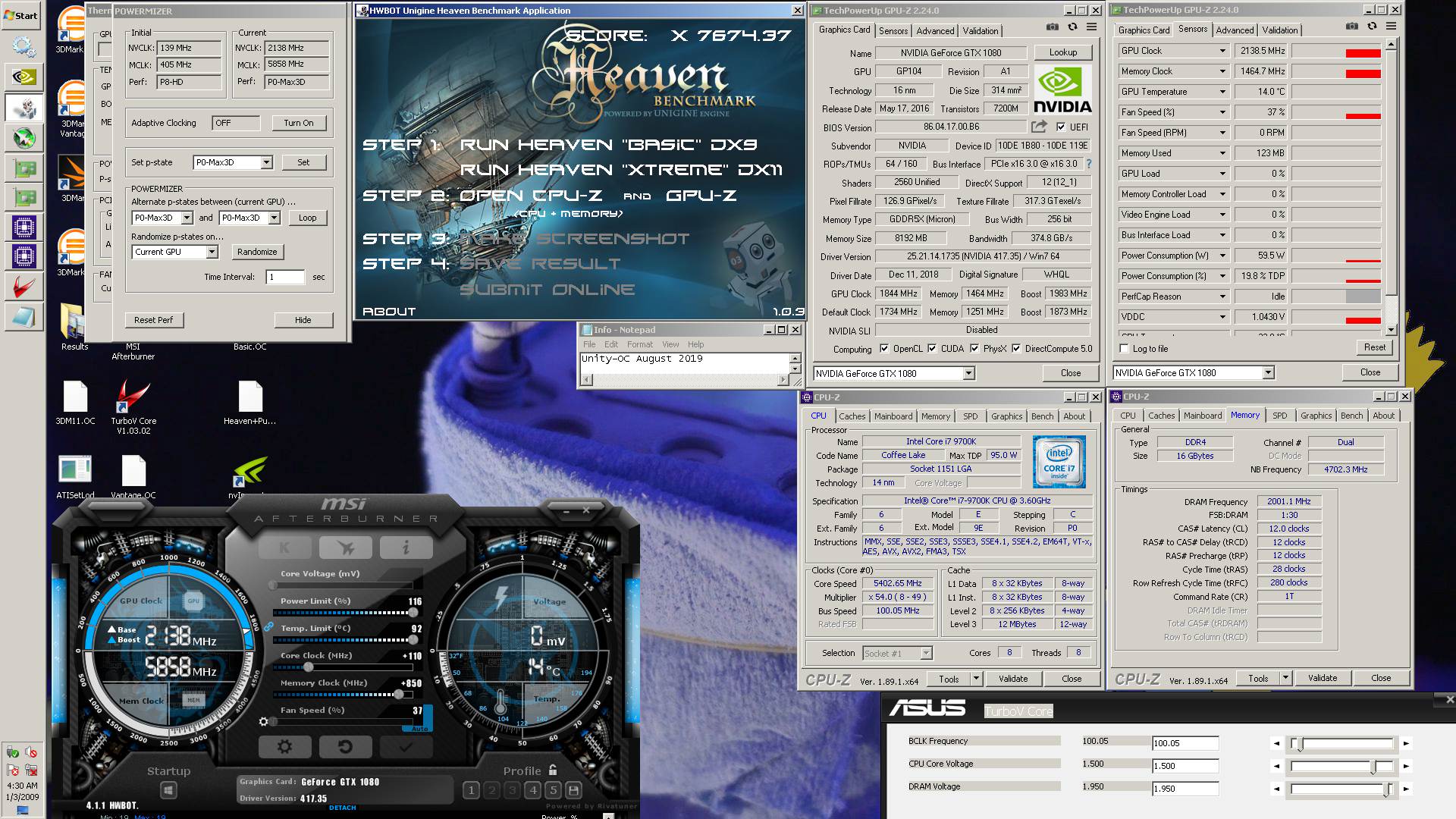Click the Afterburner K (Kombustor) button

tap(284, 547)
